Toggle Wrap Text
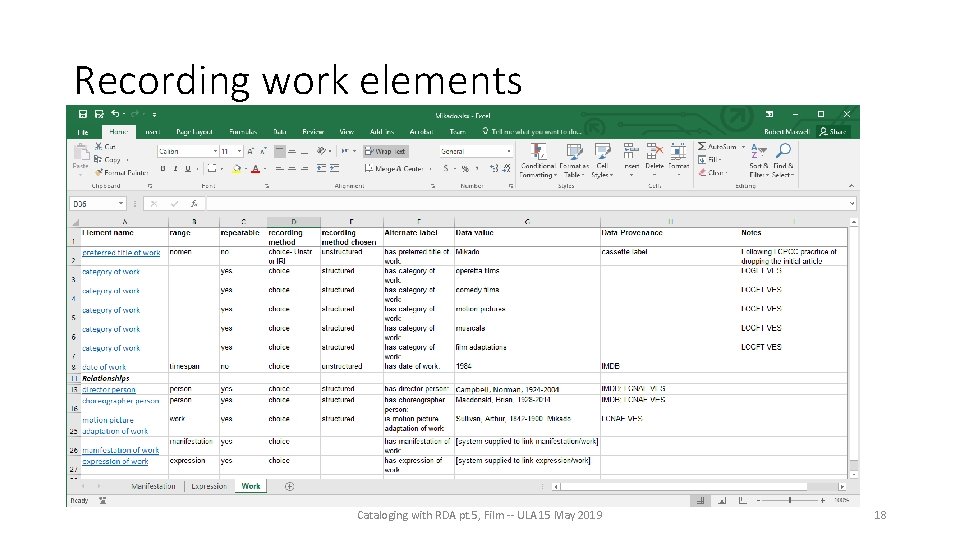Viewport: 960px width, 540px height. (x=385, y=151)
